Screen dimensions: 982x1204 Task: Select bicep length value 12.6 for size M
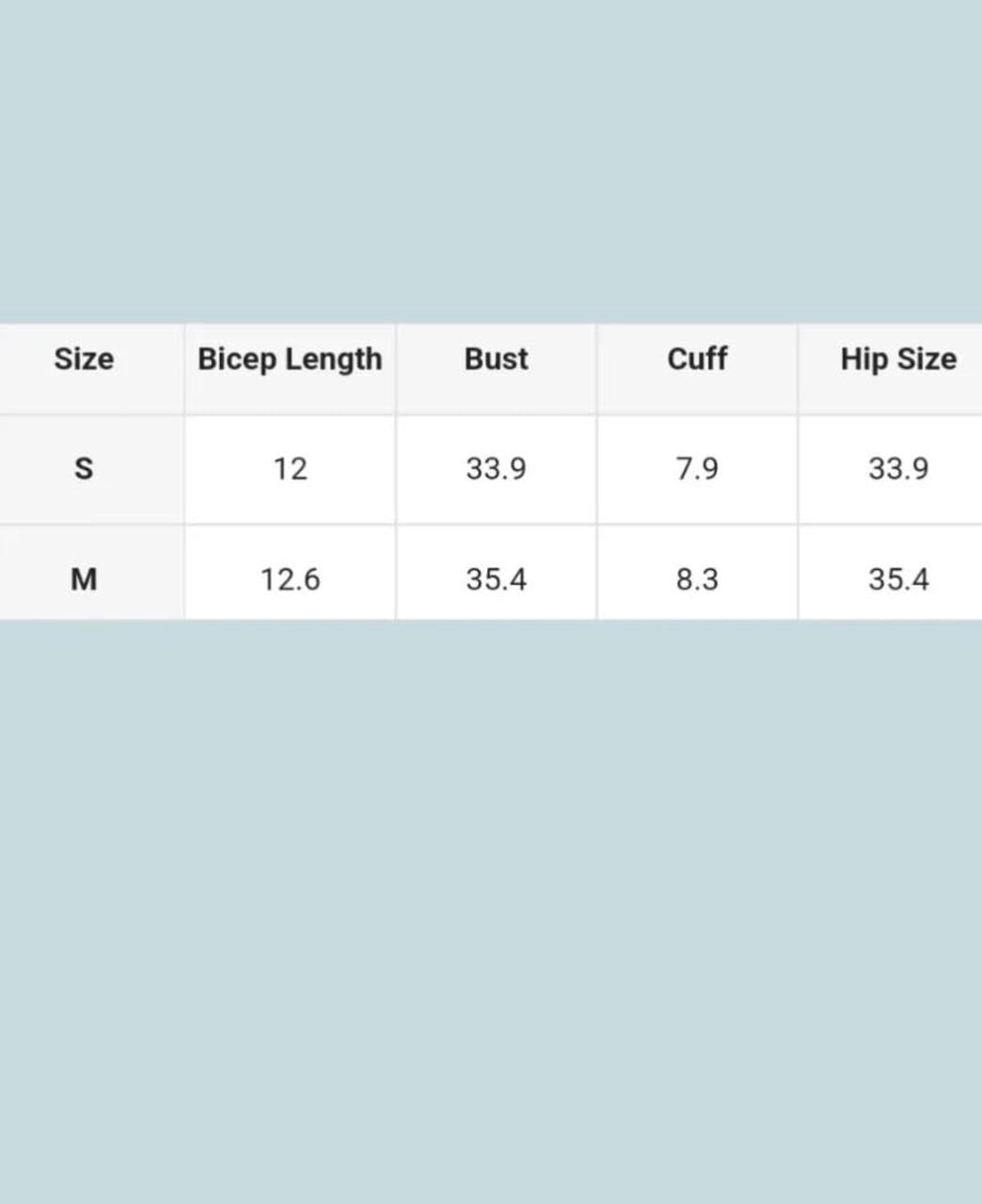(290, 578)
